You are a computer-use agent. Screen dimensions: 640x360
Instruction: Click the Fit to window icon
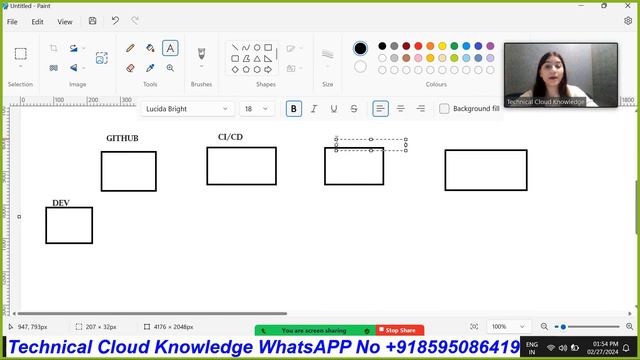coord(474,327)
